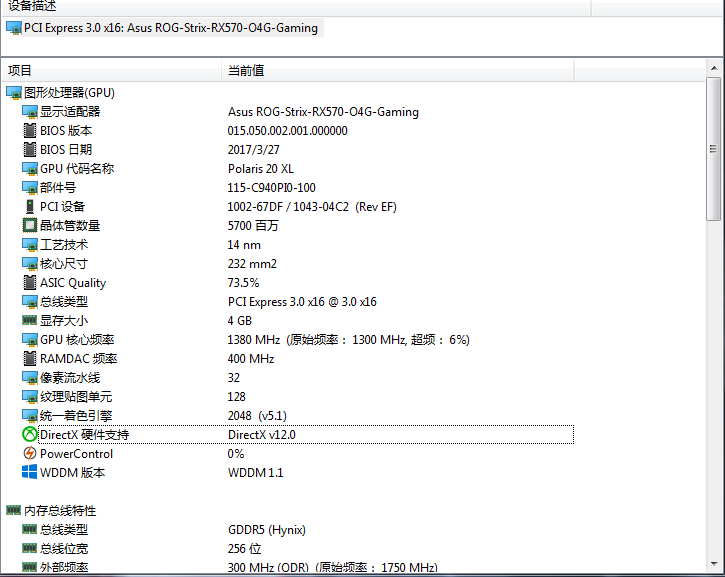Click the scrollbar down arrow
Screen dimensions: 725x577
click(714, 564)
